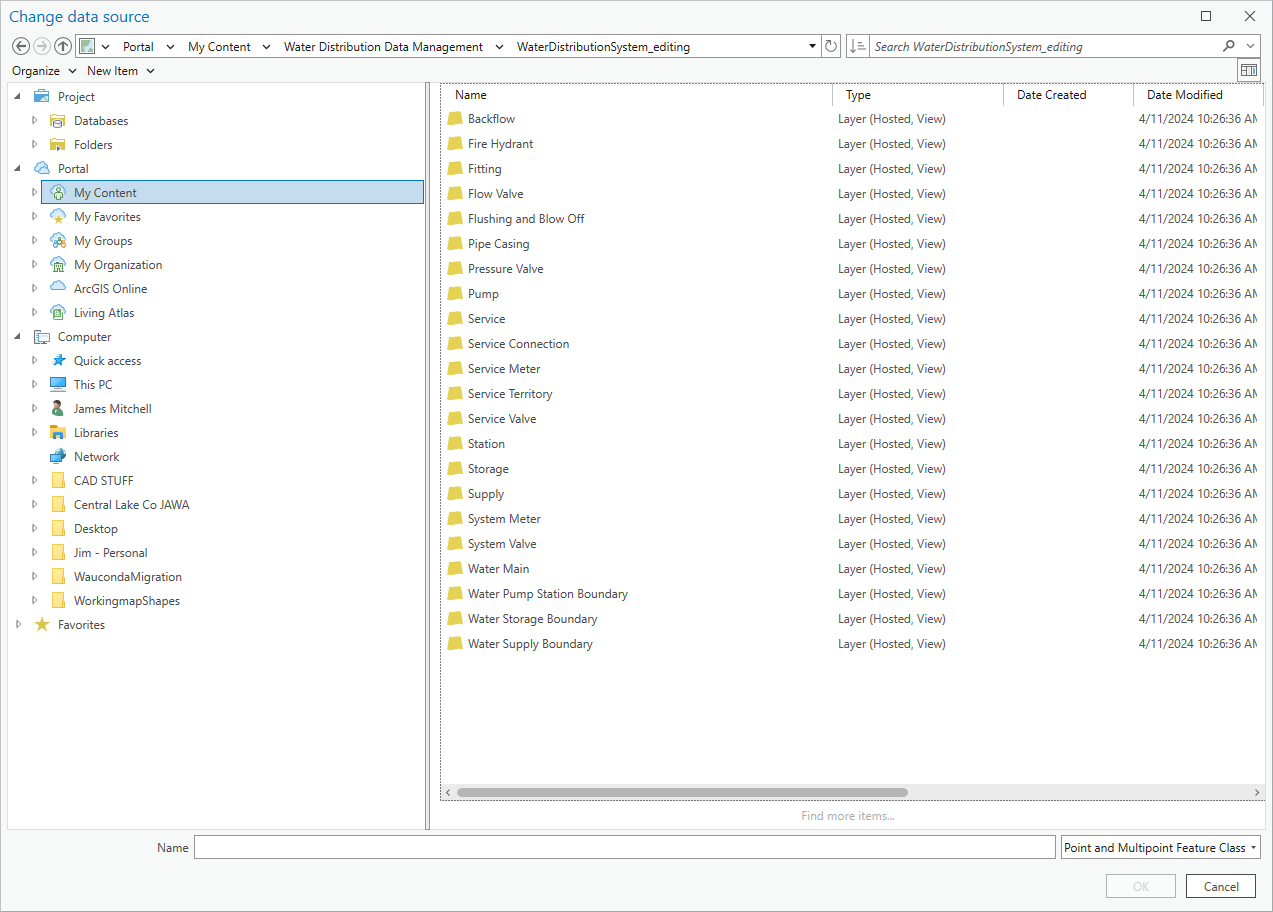Open the path bar history dropdown arrow
1273x912 pixels.
pos(812,46)
